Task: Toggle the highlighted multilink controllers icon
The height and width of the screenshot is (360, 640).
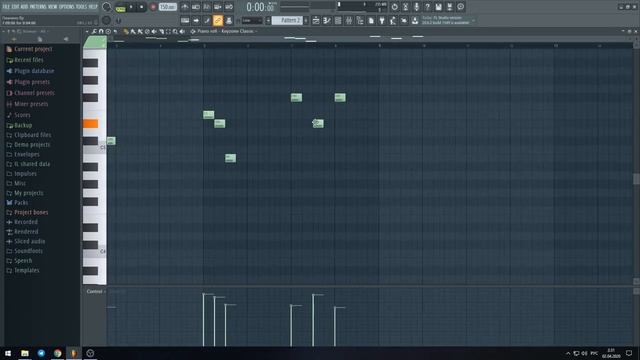Action: click(218, 20)
